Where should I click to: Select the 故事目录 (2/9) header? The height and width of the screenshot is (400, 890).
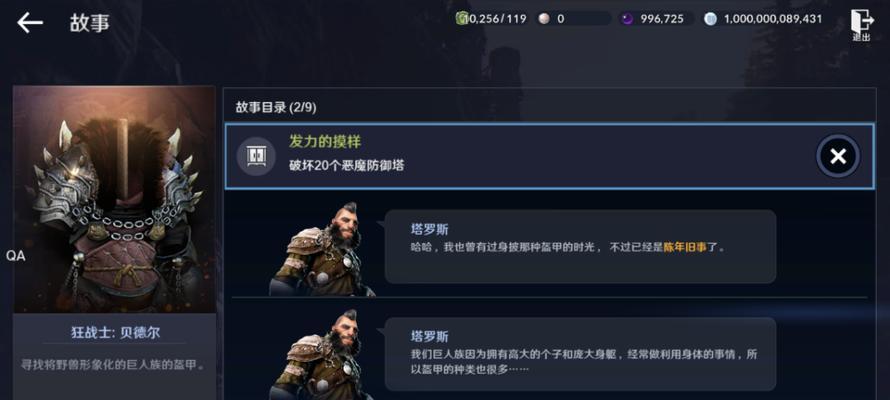(x=276, y=107)
